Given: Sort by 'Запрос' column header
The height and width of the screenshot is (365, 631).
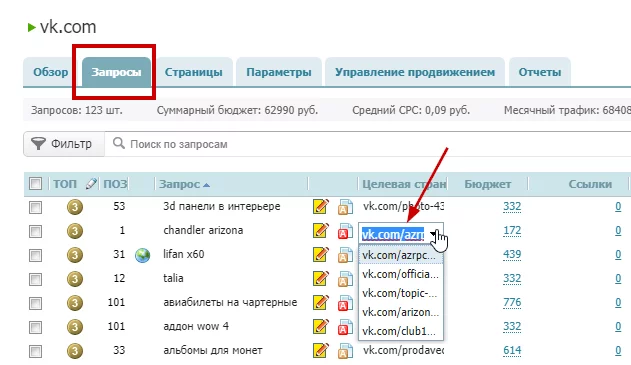Looking at the screenshot, I should coord(184,184).
